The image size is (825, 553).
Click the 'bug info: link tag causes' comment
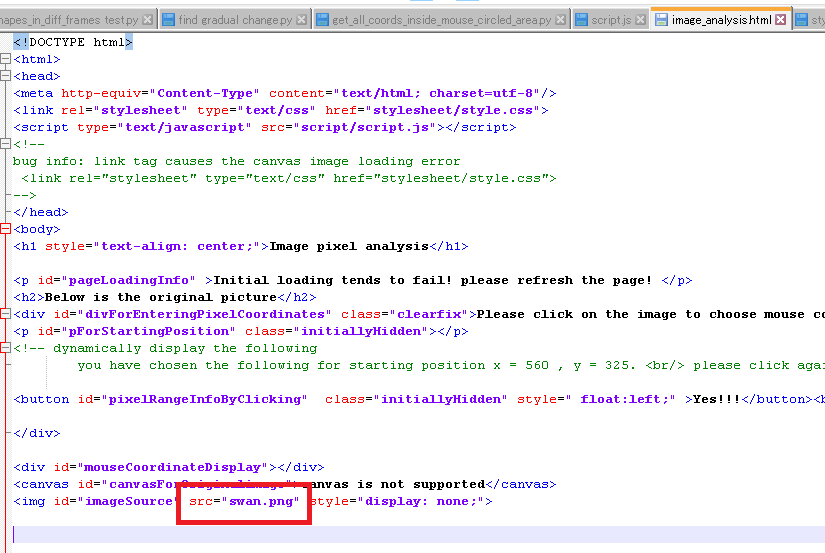[x=237, y=162]
